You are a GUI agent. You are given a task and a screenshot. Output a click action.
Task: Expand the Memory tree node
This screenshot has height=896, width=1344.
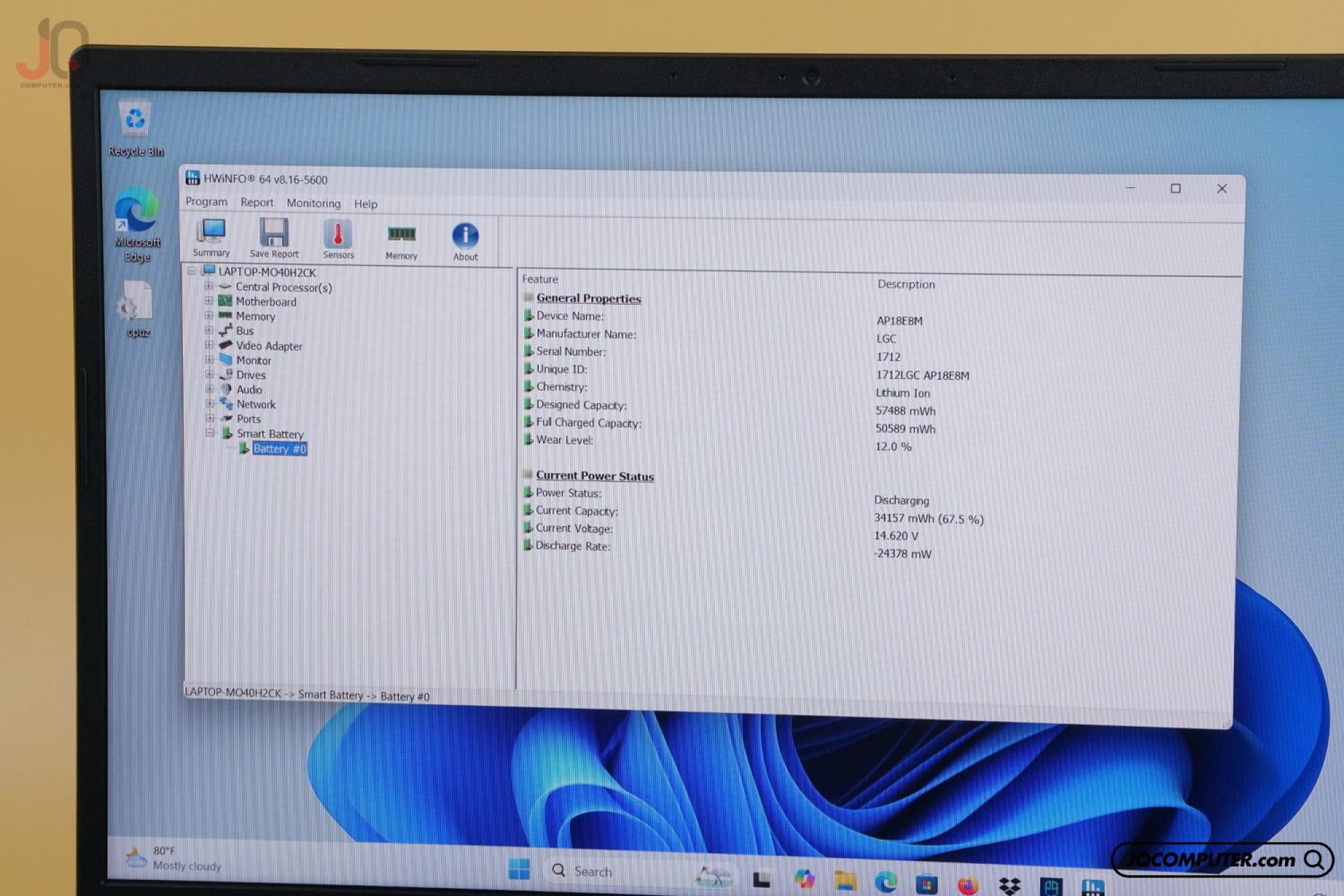(208, 315)
